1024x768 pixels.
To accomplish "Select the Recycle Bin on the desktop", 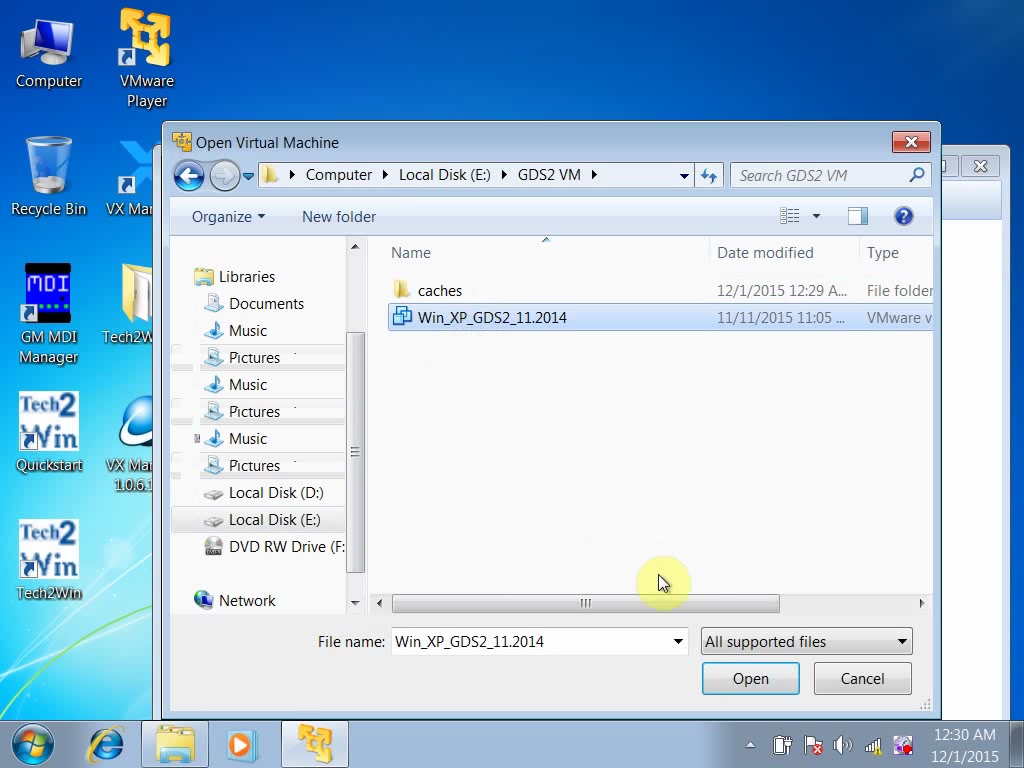I will (x=48, y=176).
